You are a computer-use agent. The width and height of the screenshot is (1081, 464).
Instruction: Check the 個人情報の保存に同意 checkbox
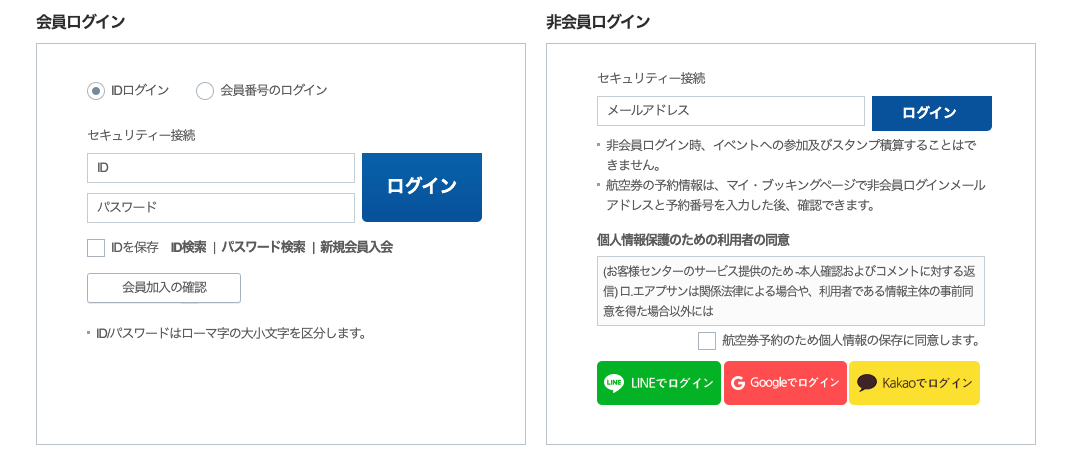tap(707, 341)
